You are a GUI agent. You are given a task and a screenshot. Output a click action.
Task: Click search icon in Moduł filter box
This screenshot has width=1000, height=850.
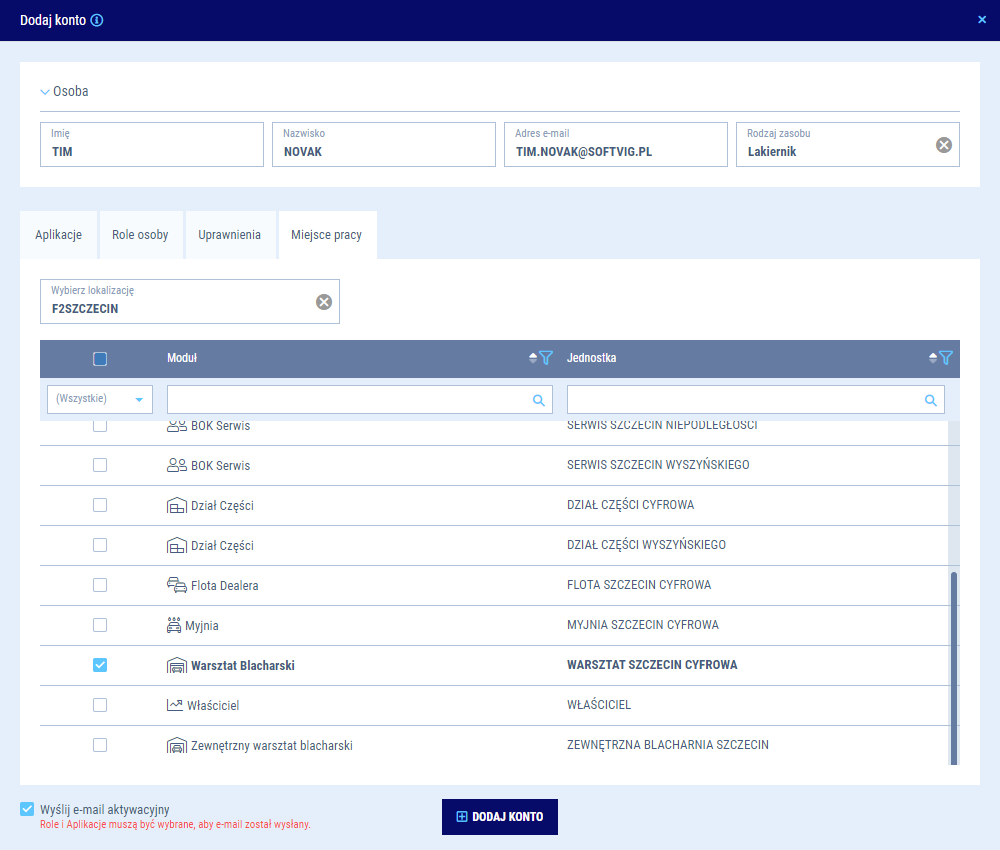point(538,400)
